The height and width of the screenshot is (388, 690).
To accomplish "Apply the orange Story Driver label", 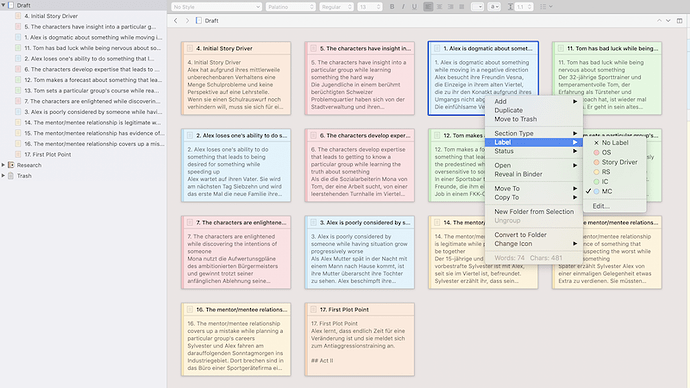I will (x=614, y=162).
